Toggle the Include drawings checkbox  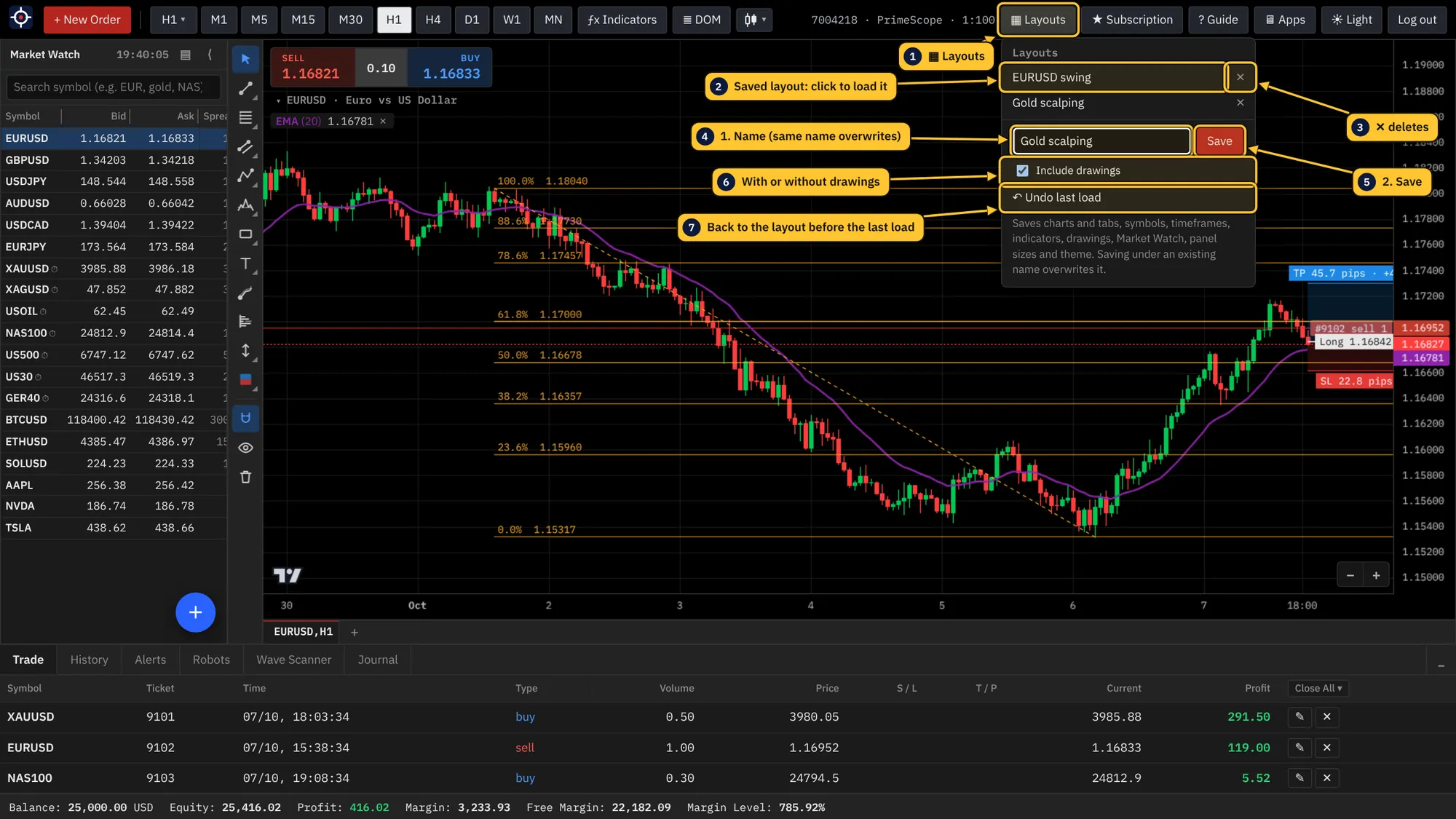coord(1022,170)
